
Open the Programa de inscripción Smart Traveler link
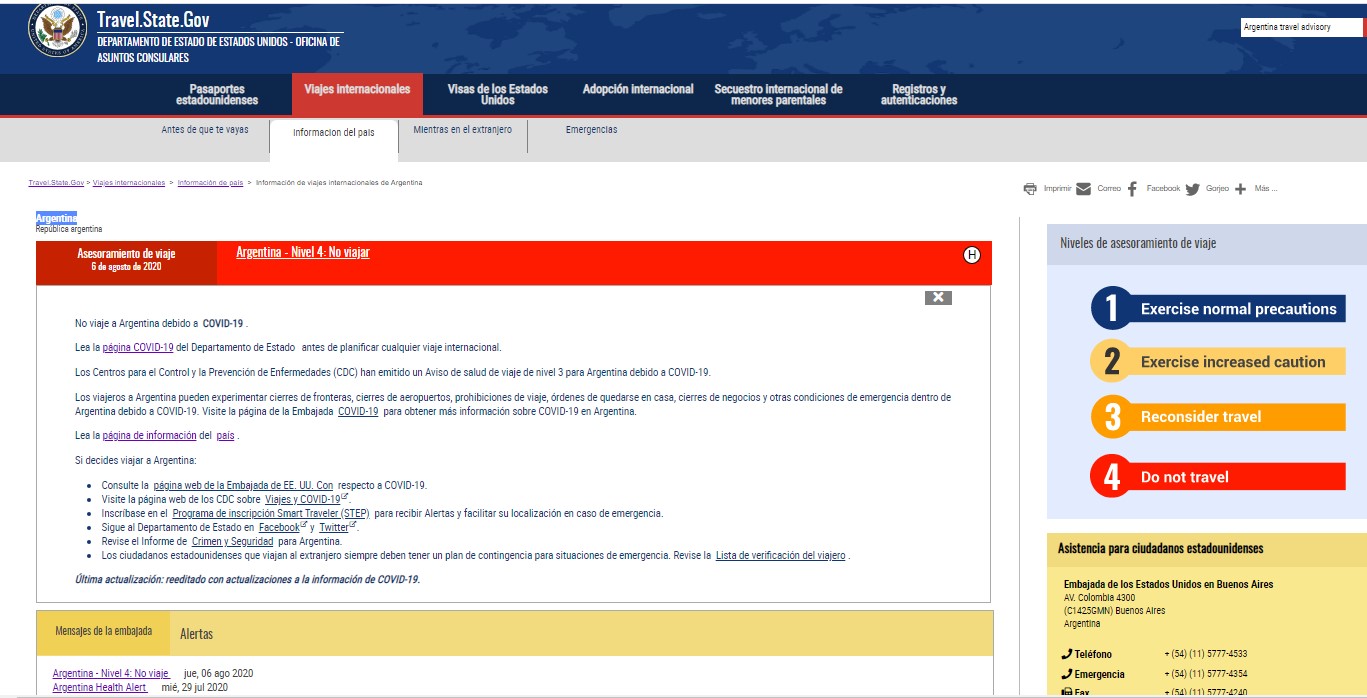pos(271,513)
